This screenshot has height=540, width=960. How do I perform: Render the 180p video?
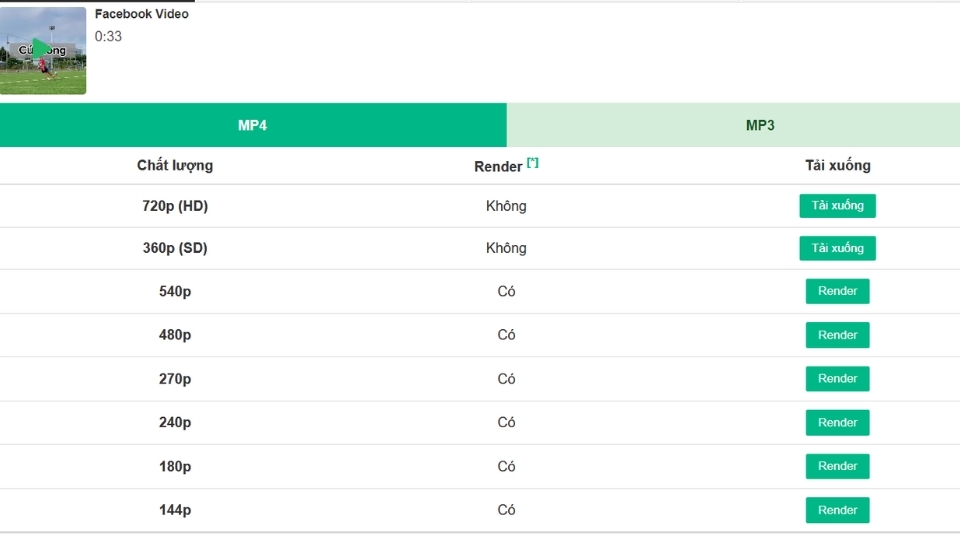pyautogui.click(x=837, y=466)
